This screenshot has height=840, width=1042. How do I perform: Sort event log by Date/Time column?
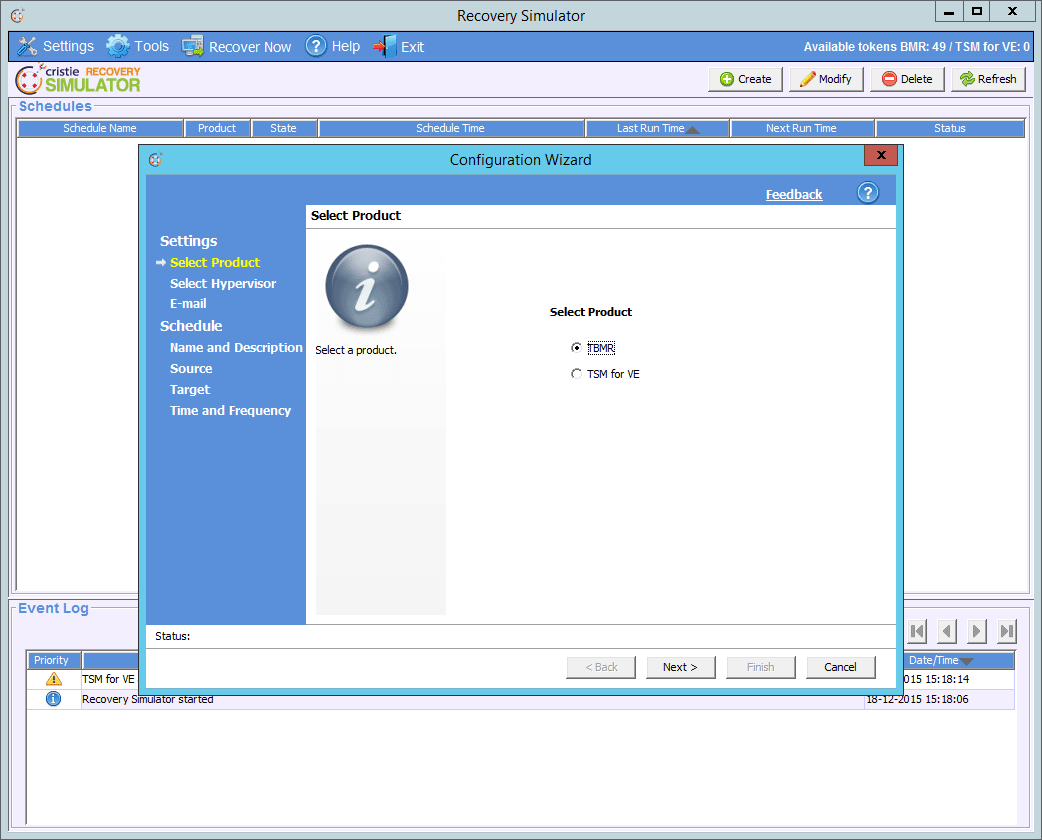959,661
